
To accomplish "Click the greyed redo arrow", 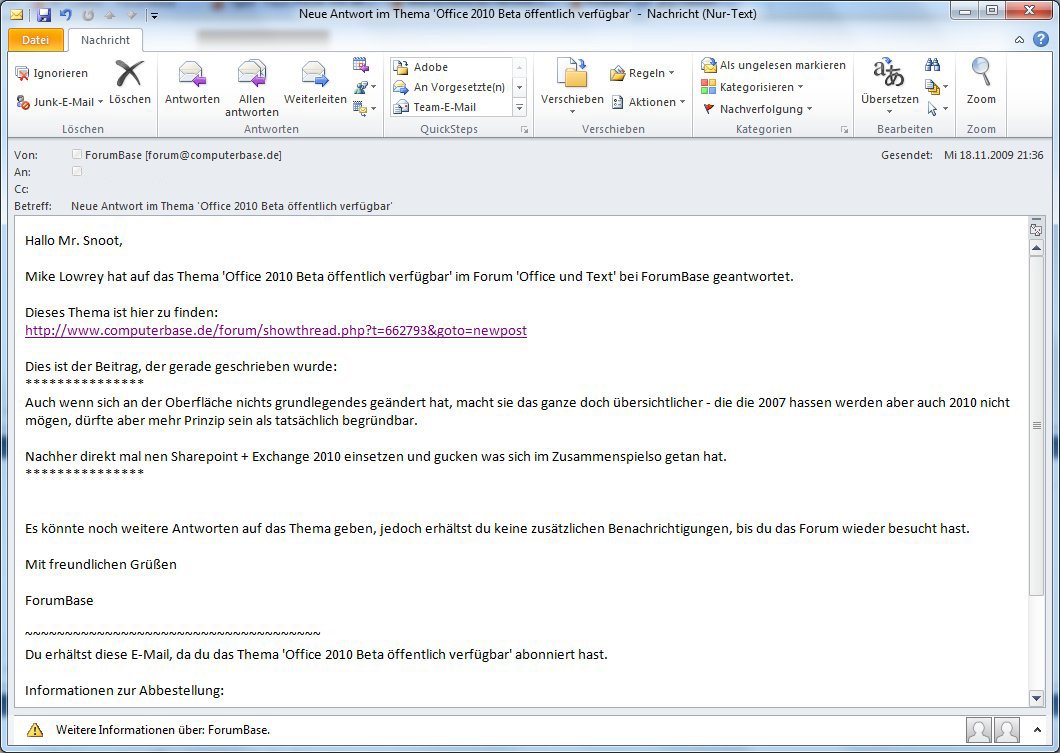I will click(88, 14).
